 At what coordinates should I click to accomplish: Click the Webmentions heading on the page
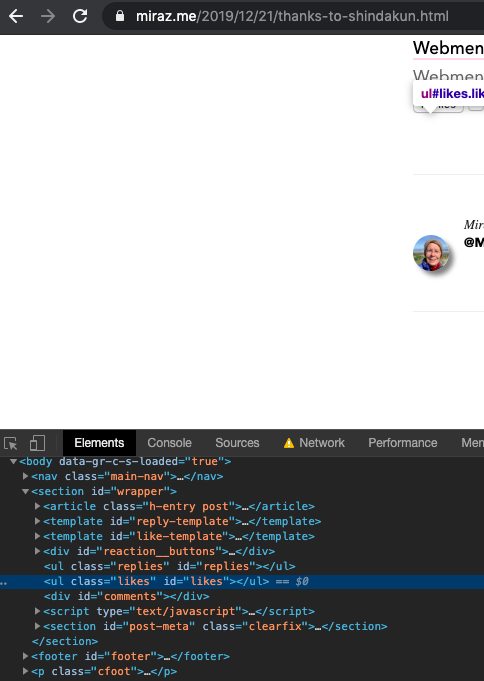click(448, 48)
